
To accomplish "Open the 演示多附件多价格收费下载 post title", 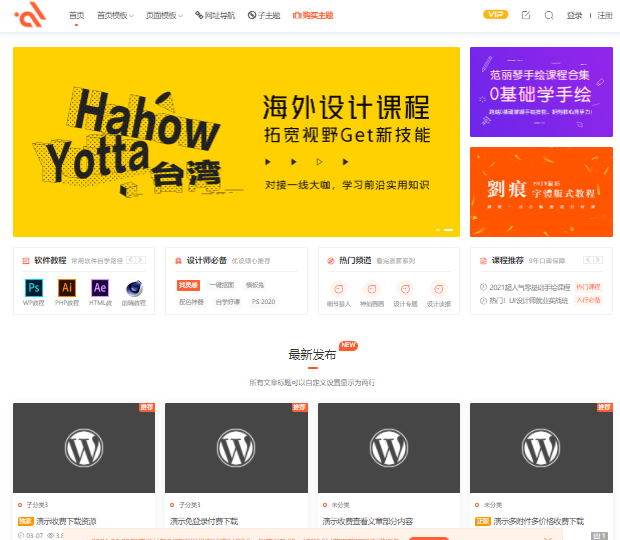I will click(539, 521).
